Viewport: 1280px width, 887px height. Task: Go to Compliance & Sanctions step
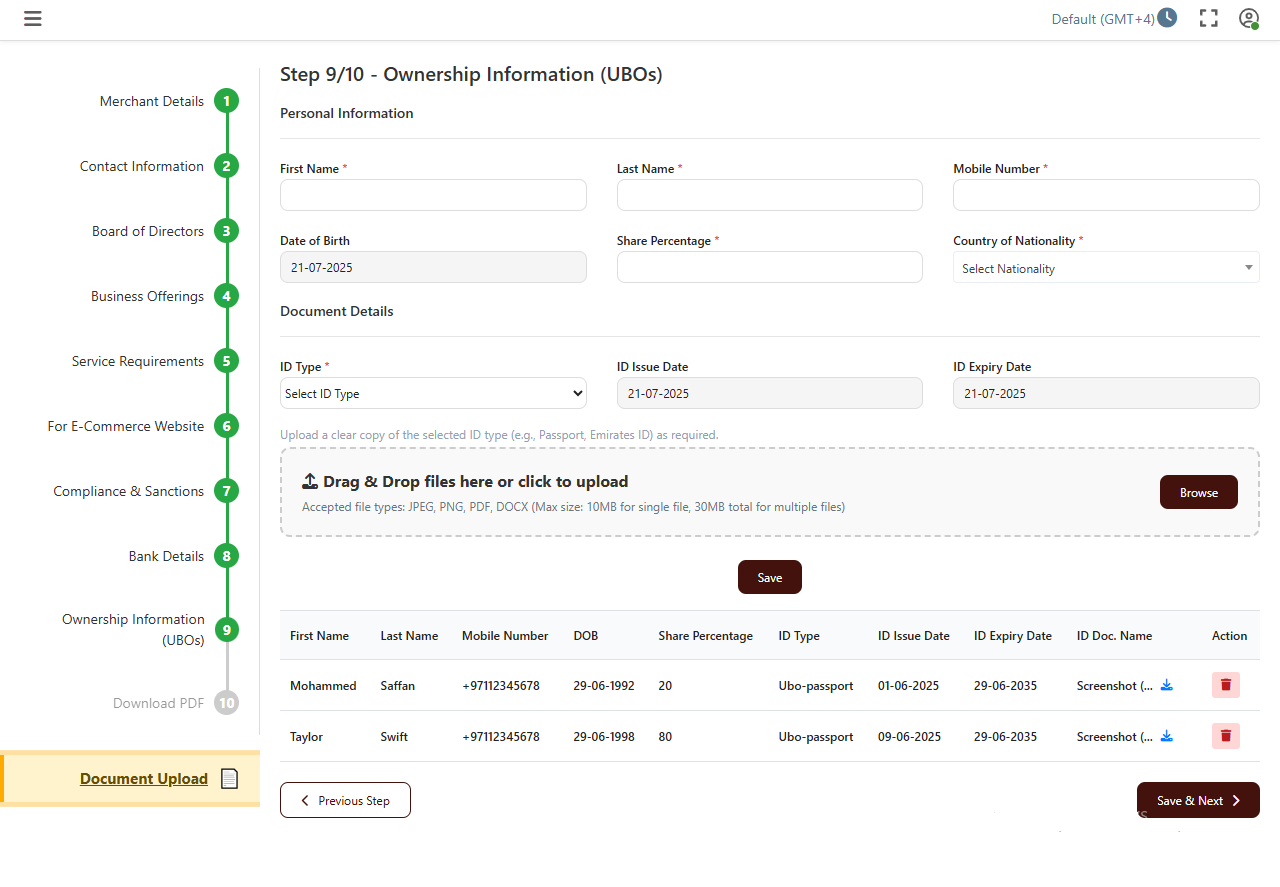point(129,491)
